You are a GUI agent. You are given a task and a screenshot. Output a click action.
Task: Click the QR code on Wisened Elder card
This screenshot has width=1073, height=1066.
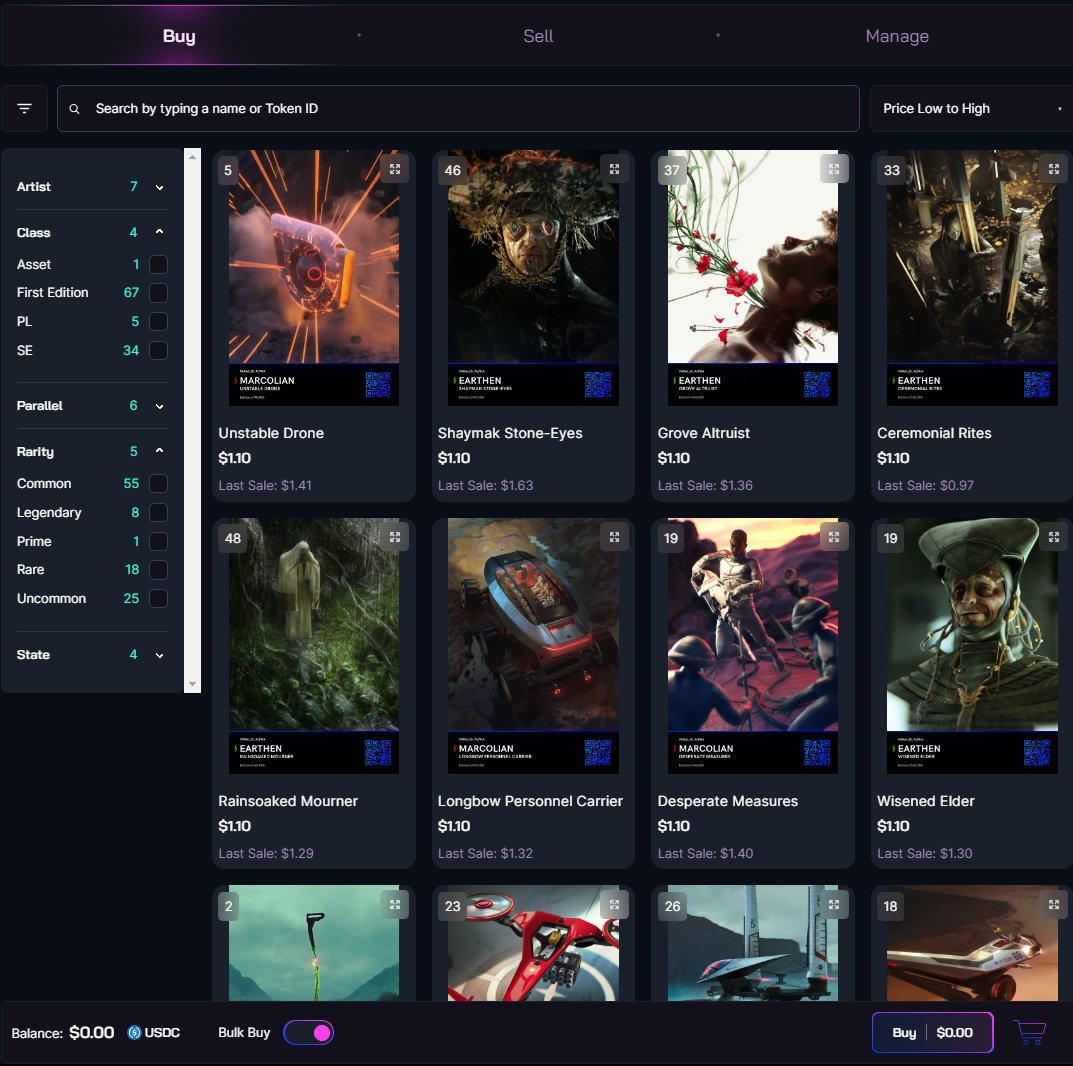tap(1037, 753)
